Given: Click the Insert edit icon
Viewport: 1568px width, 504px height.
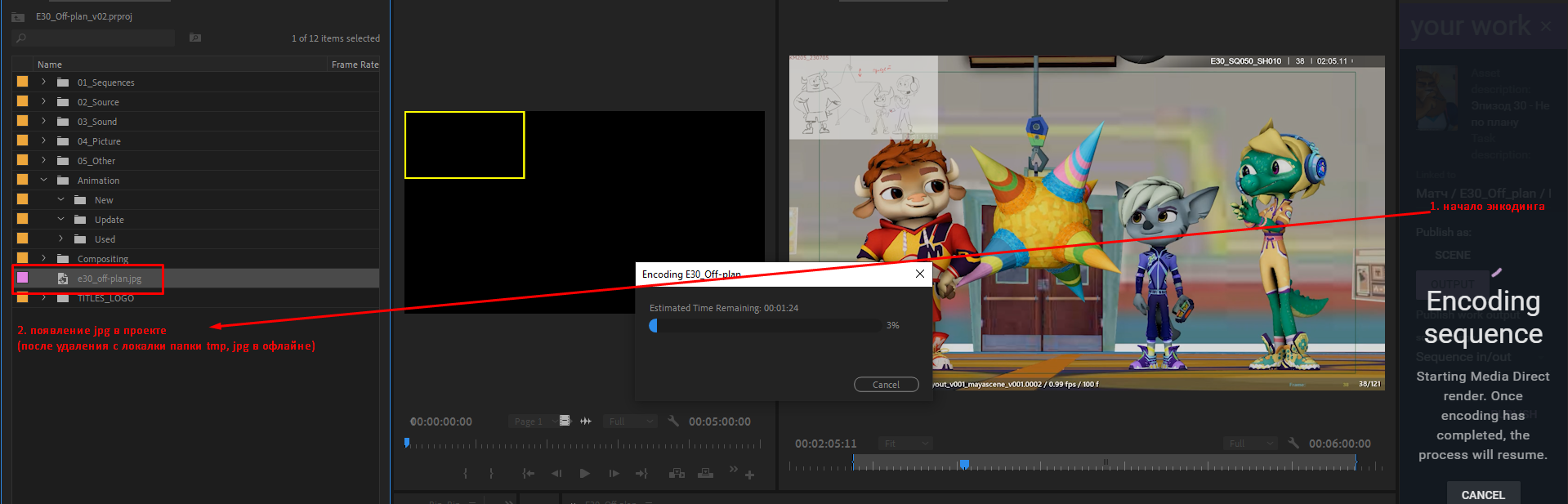Looking at the screenshot, I should [677, 473].
